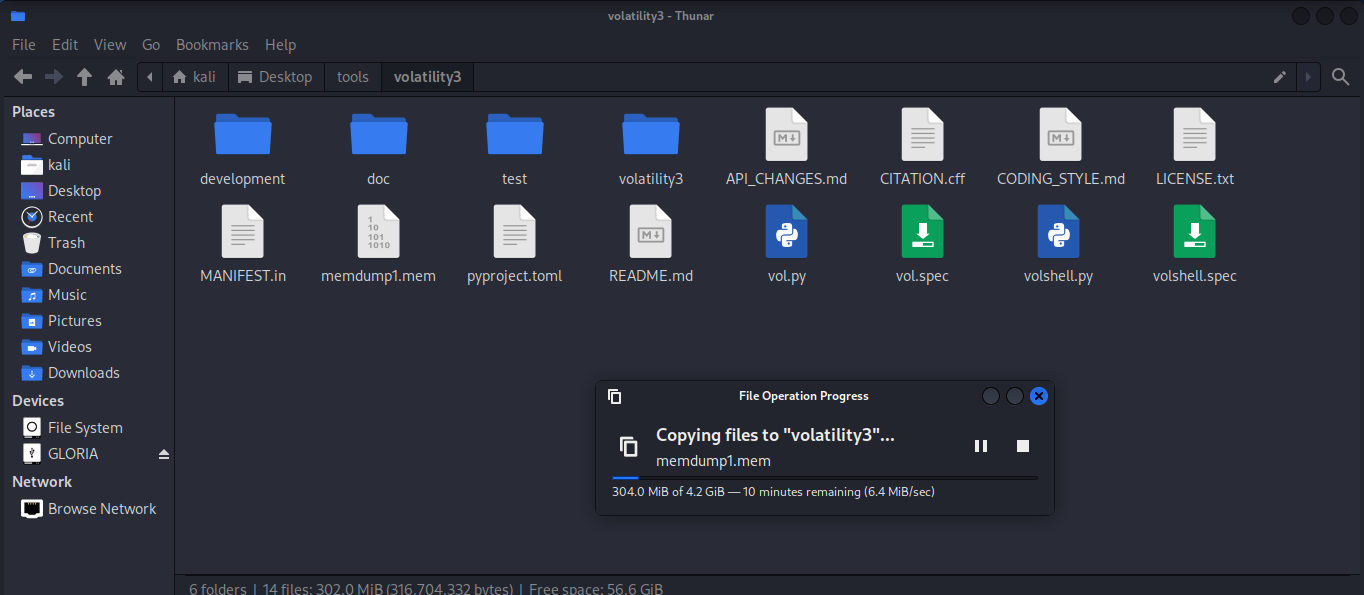
Task: Click the home folder toolbar icon
Action: 116,77
